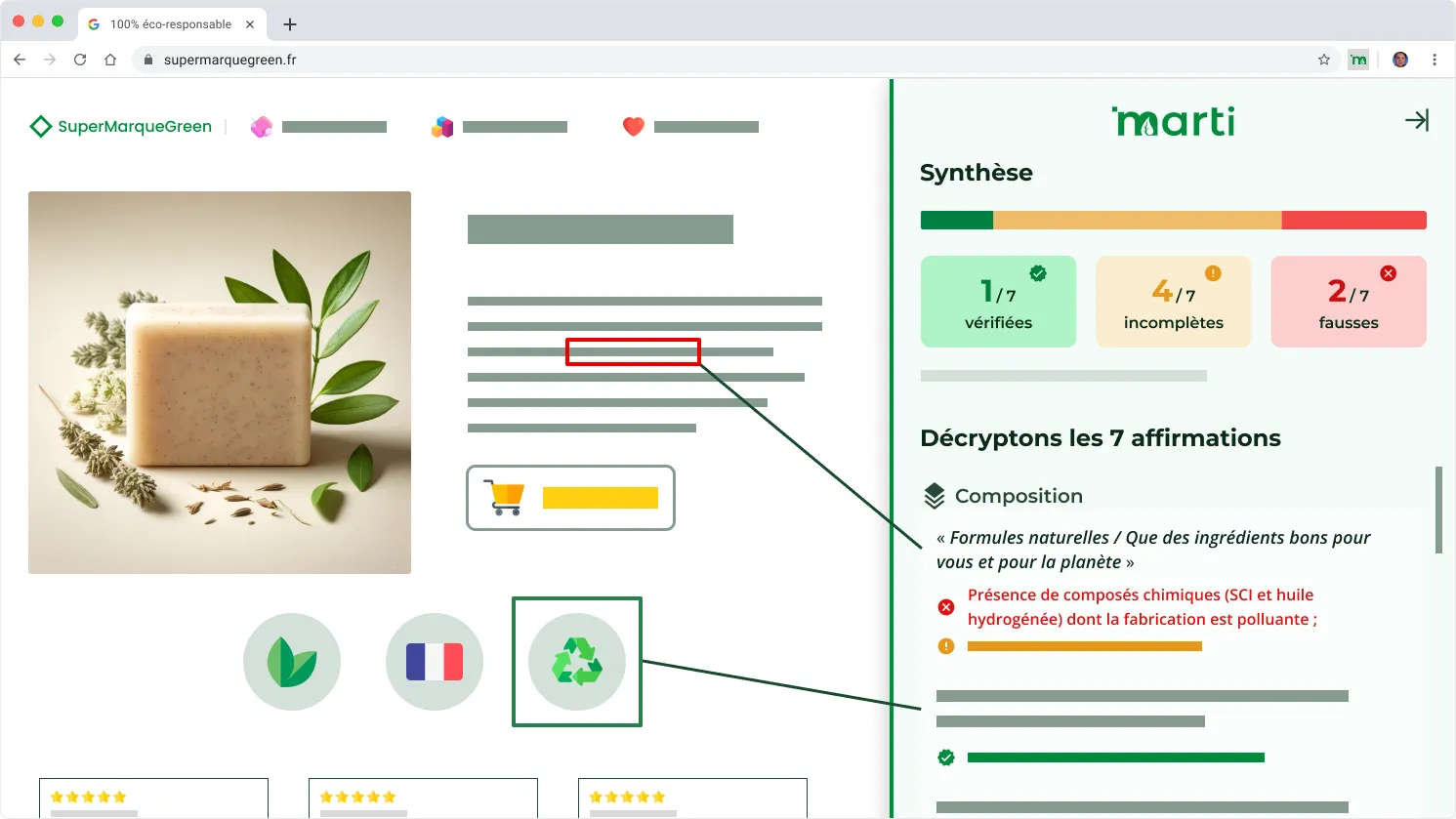Open the browser profile avatar menu

1398,60
